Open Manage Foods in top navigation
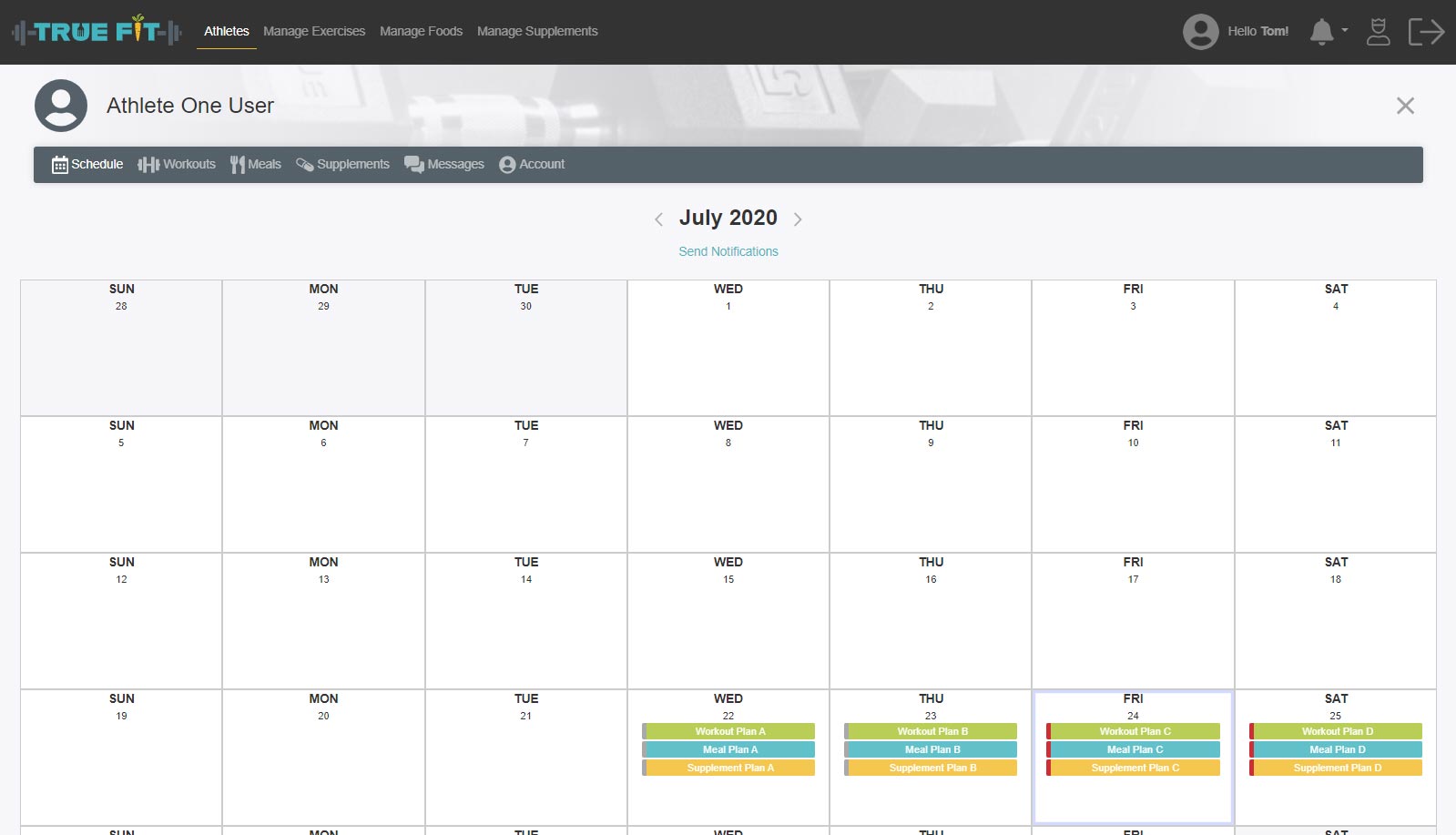This screenshot has width=1456, height=835. [421, 31]
